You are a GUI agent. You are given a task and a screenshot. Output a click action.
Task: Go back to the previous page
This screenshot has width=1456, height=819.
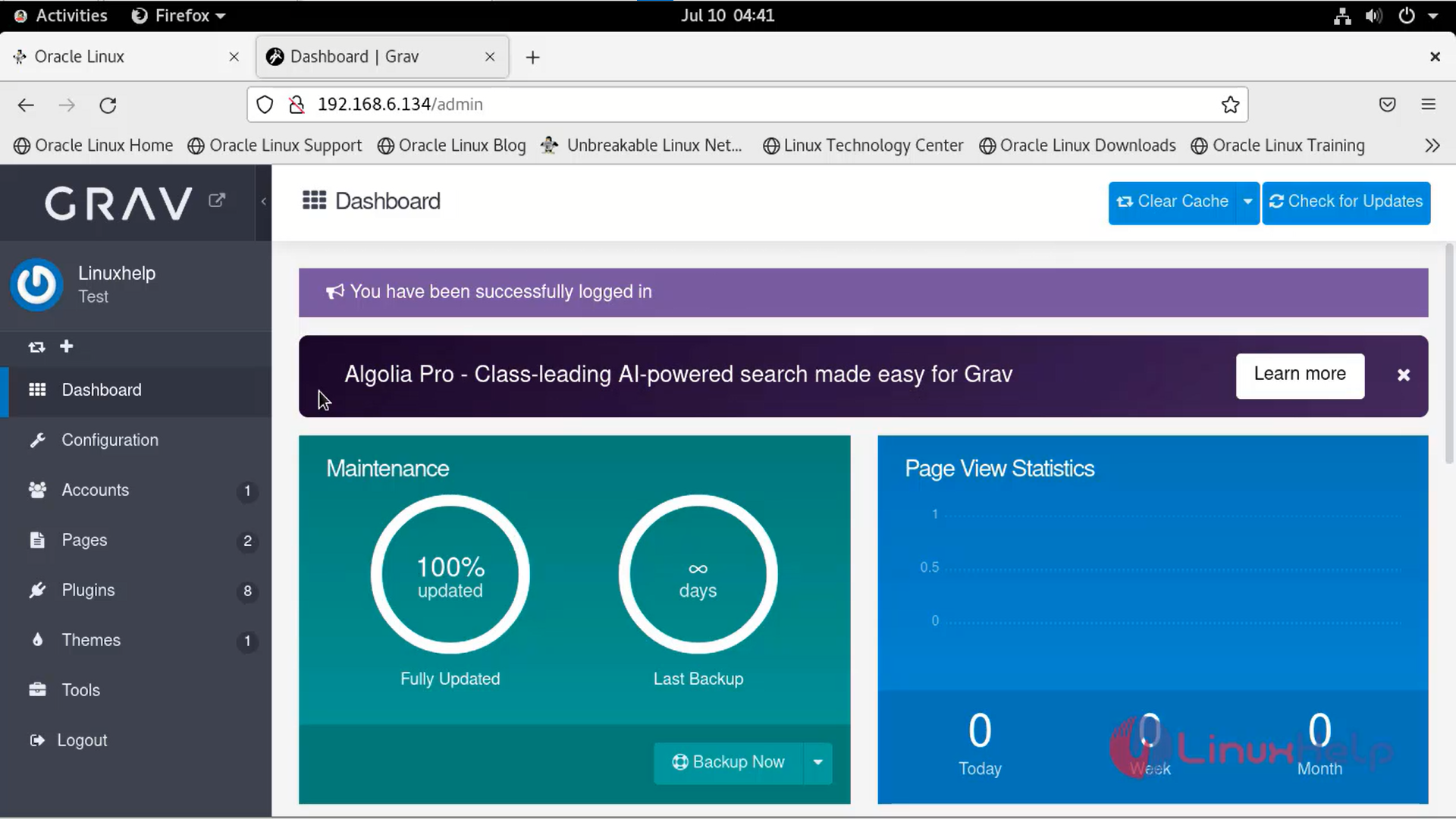26,105
